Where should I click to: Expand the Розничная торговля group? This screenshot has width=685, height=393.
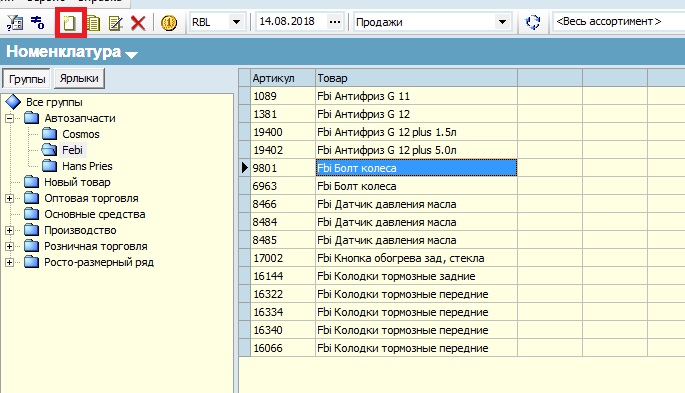[9, 247]
